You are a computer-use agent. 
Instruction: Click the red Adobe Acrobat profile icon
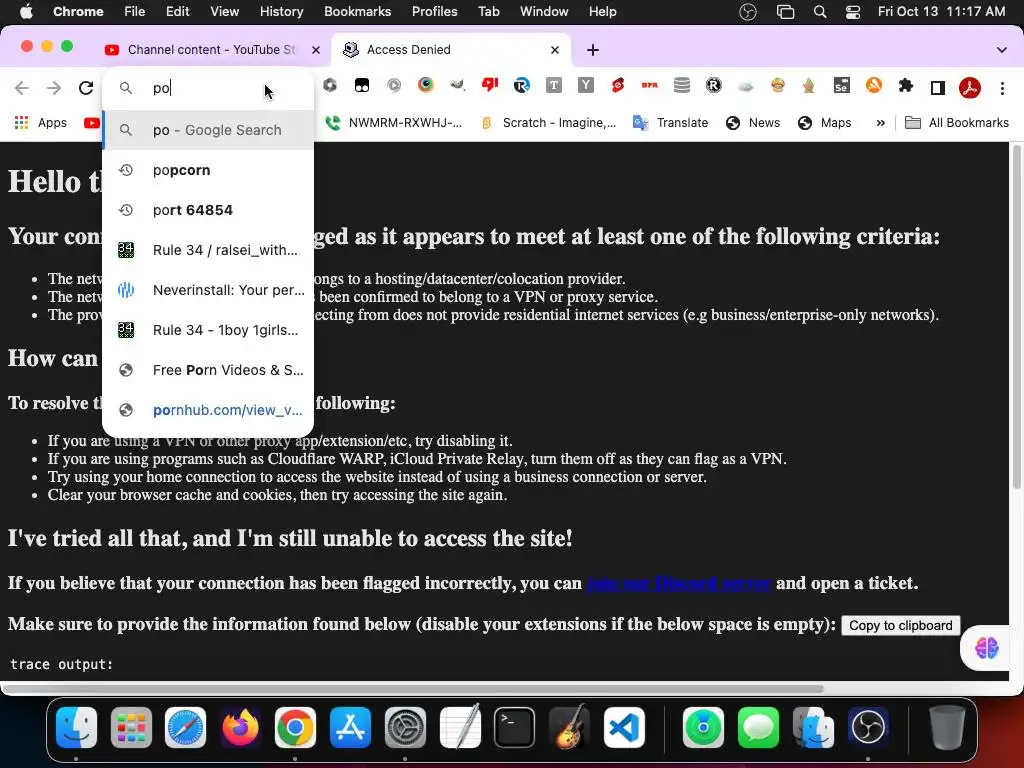(x=970, y=88)
